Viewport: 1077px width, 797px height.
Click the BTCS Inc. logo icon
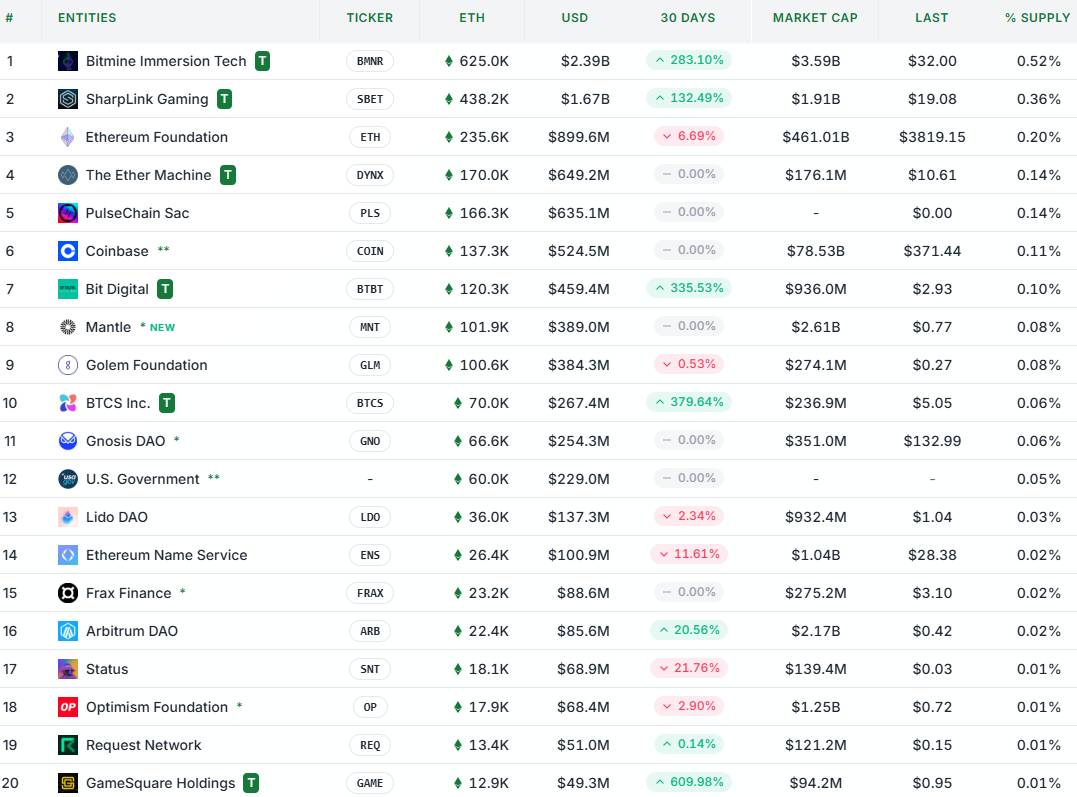click(x=67, y=403)
